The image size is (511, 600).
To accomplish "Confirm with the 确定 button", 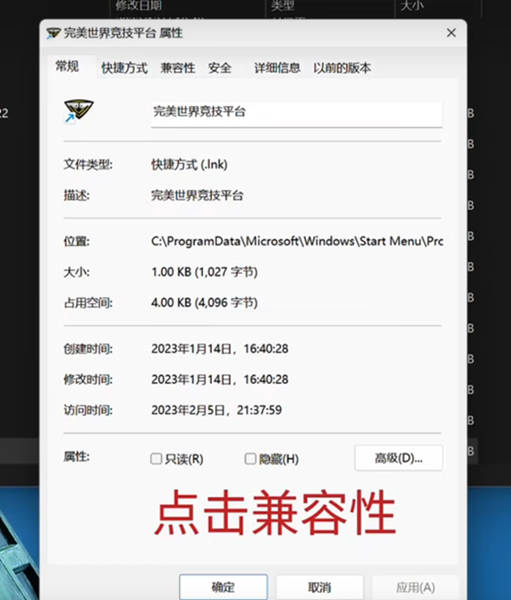I will [x=223, y=587].
